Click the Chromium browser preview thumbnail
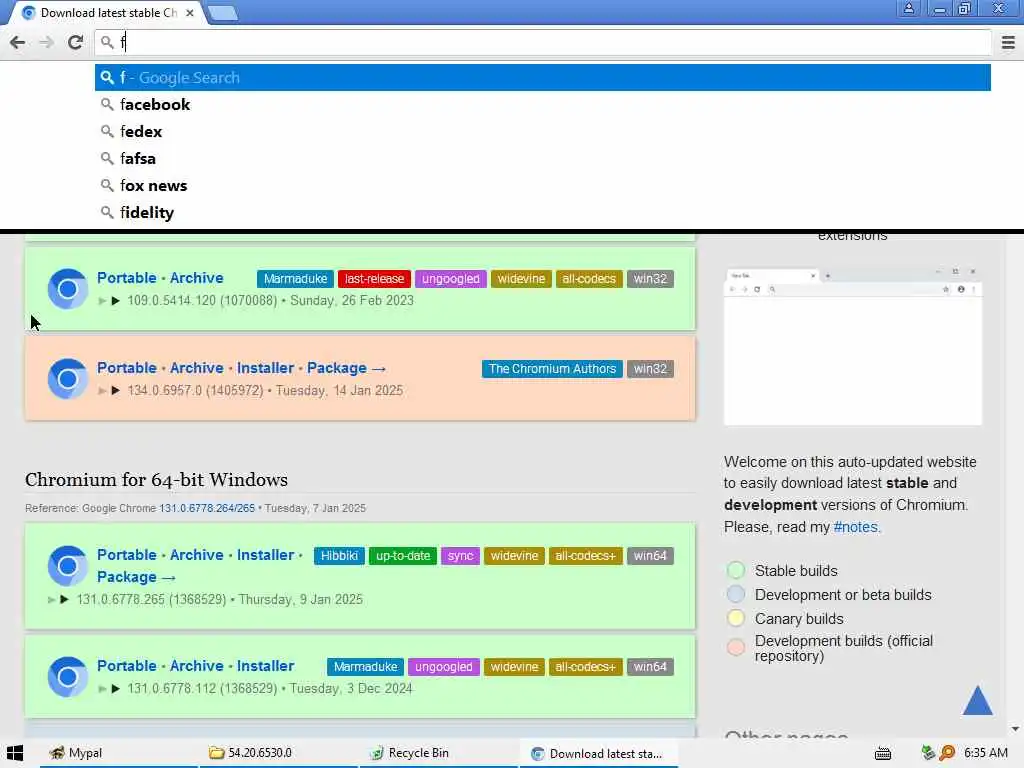 853,345
